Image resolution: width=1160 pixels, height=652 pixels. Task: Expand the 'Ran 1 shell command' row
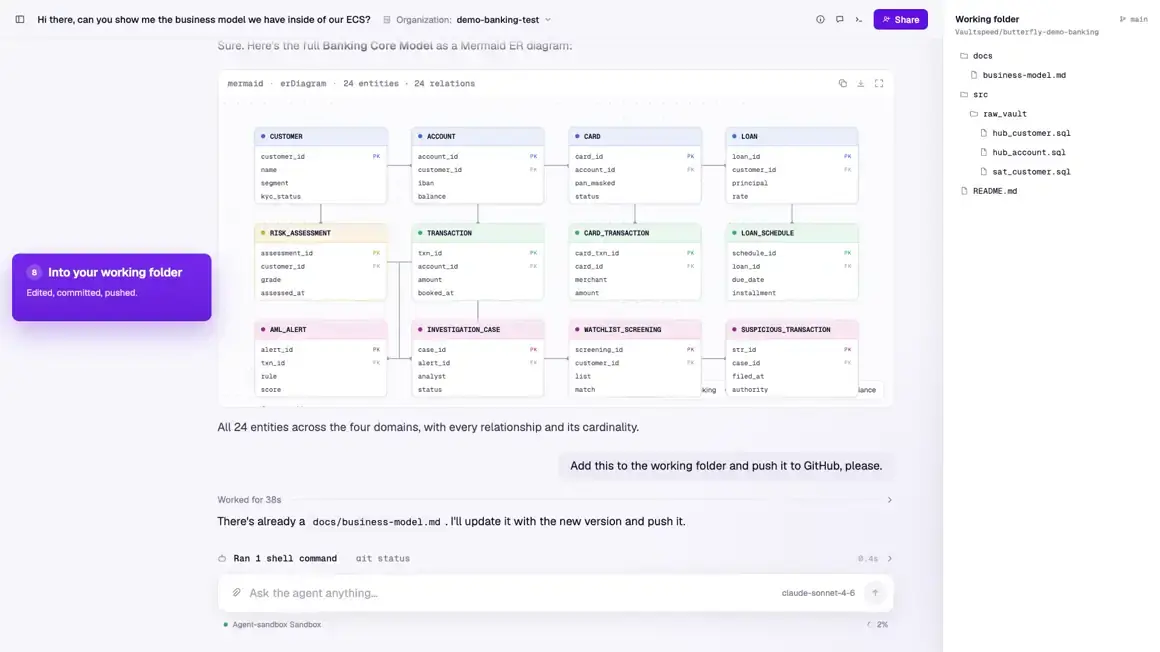tap(555, 559)
